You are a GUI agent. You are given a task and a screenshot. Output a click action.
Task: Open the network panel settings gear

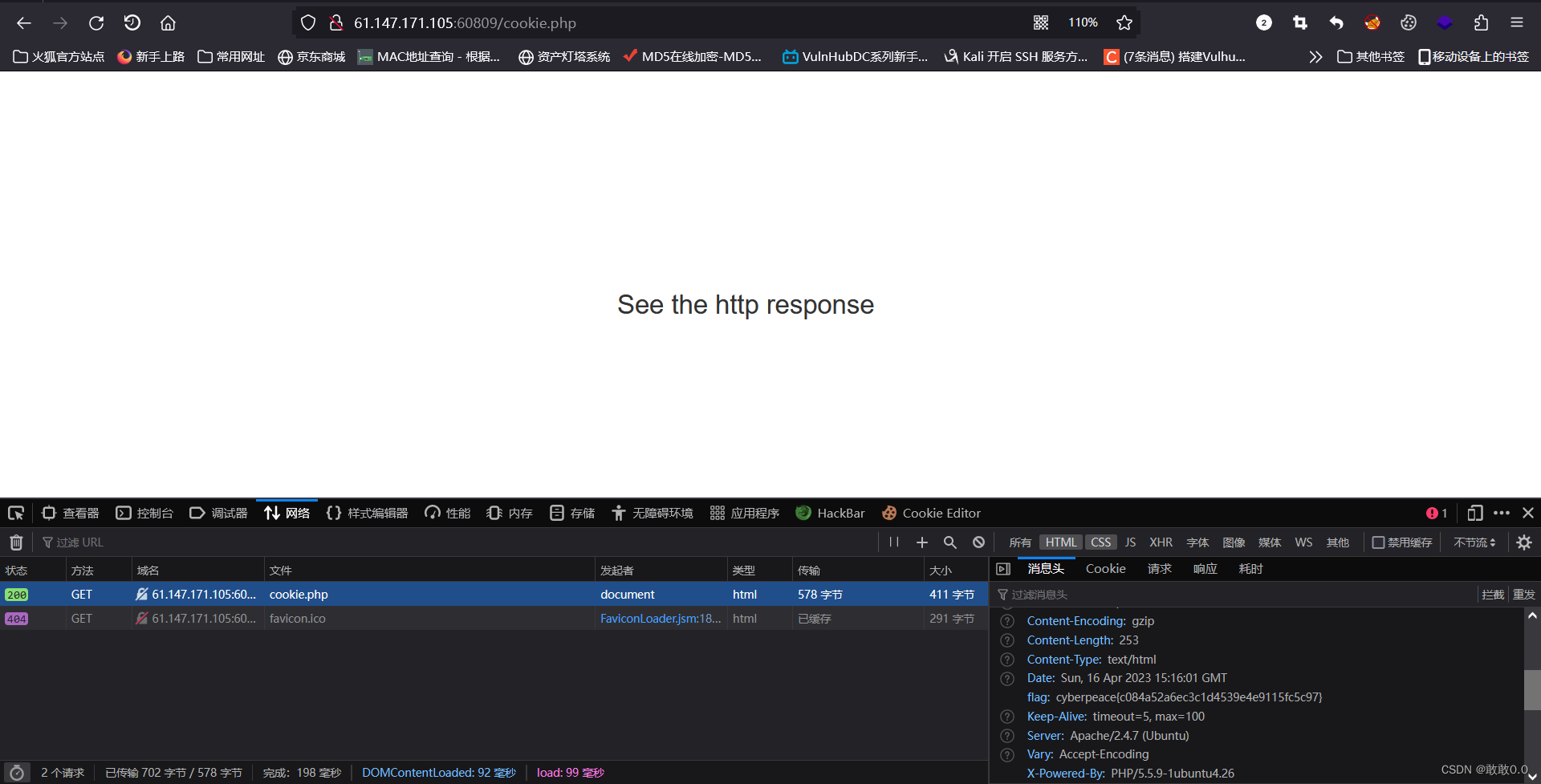(x=1524, y=542)
